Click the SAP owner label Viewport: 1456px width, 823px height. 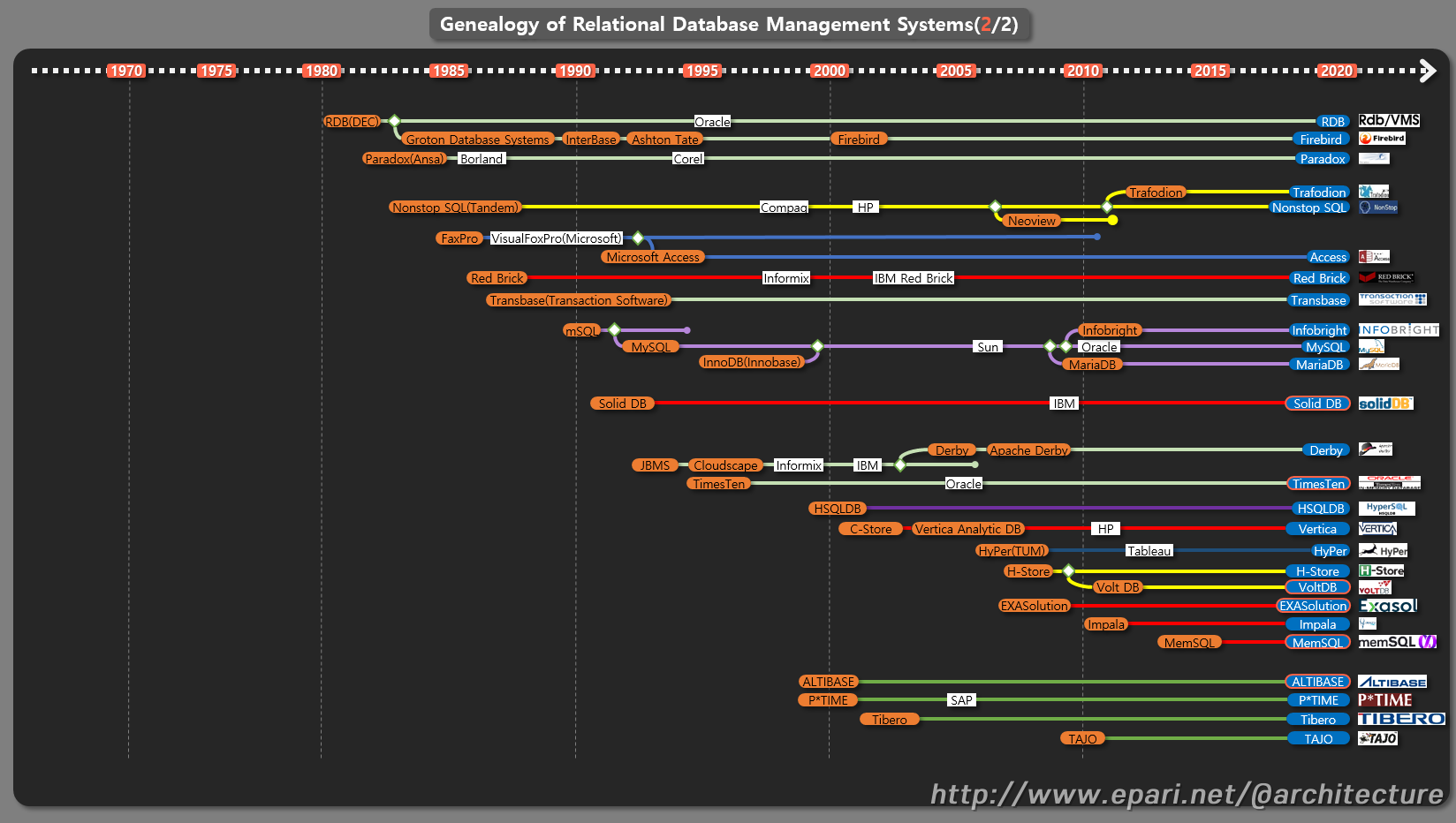pos(961,700)
